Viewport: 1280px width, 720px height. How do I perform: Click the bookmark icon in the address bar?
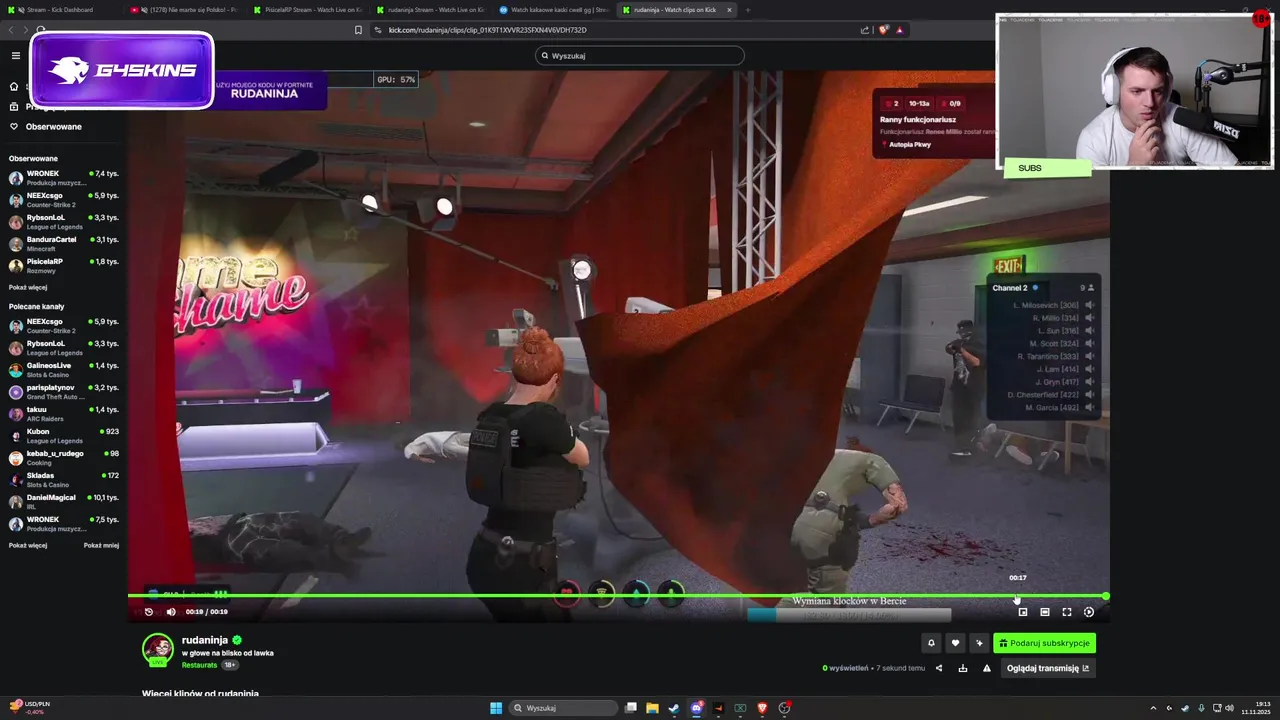point(358,30)
